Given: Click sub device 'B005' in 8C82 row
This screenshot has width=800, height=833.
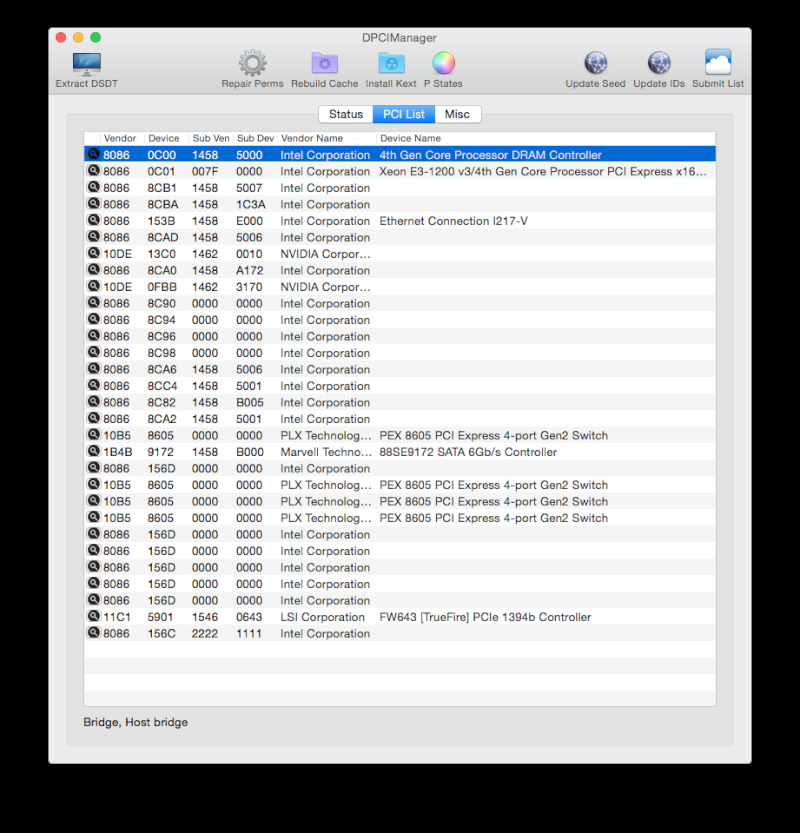Looking at the screenshot, I should 250,403.
